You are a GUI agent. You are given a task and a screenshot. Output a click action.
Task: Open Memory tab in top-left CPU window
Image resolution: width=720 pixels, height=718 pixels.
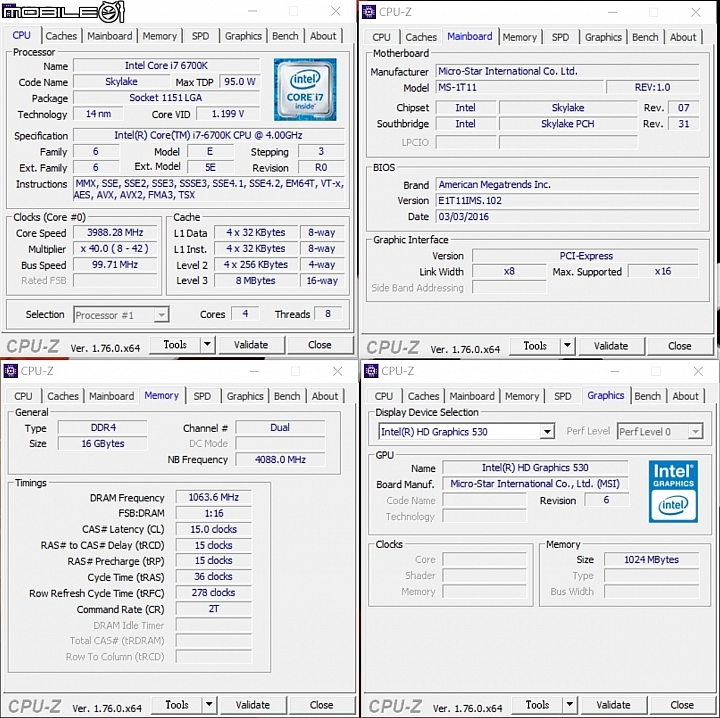click(159, 36)
